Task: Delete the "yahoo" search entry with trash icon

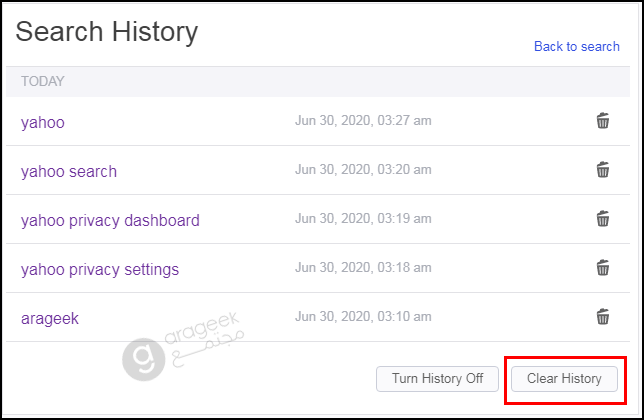Action: click(x=603, y=121)
